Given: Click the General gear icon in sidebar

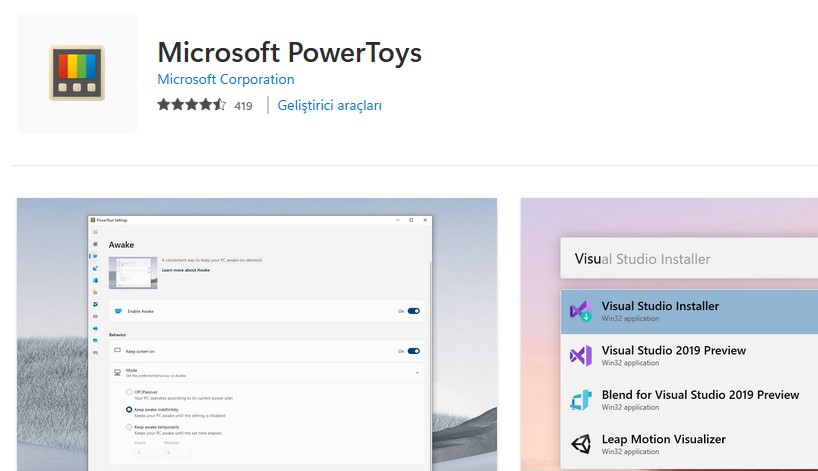Looking at the screenshot, I should click(95, 244).
